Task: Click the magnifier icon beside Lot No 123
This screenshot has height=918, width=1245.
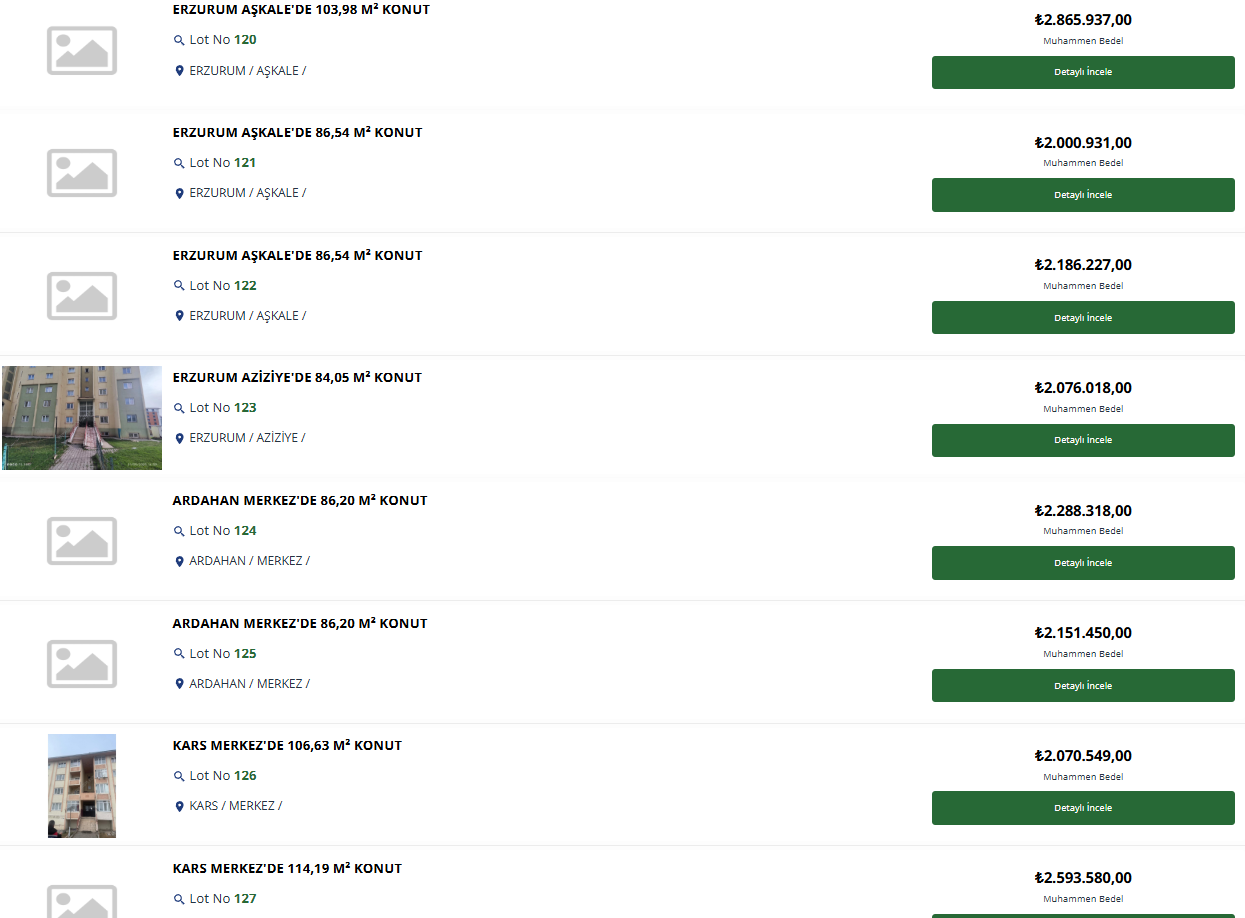Action: pos(179,409)
